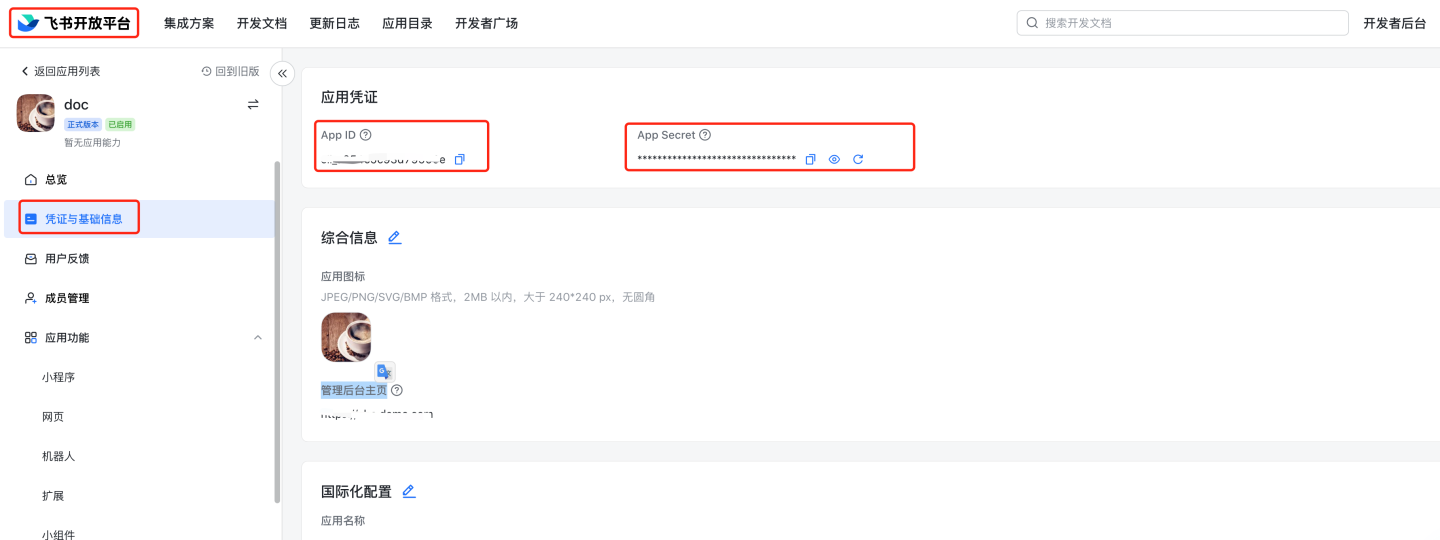Open 总览 in the sidebar
The image size is (1440, 540).
(x=139, y=180)
